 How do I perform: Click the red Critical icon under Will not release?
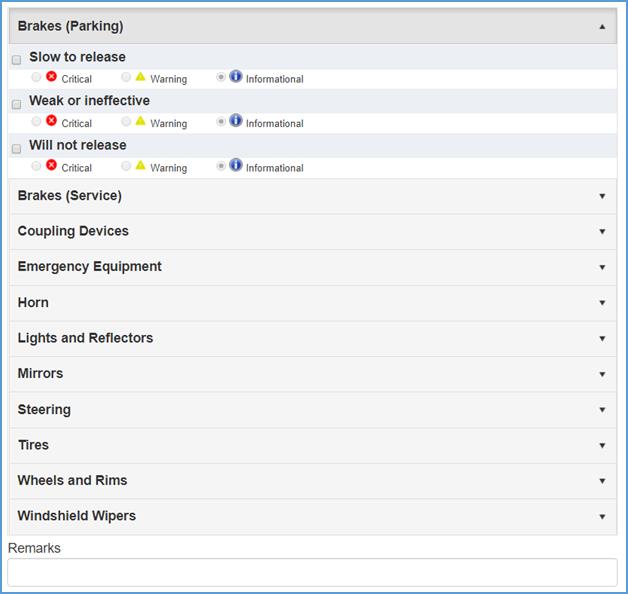coord(51,166)
